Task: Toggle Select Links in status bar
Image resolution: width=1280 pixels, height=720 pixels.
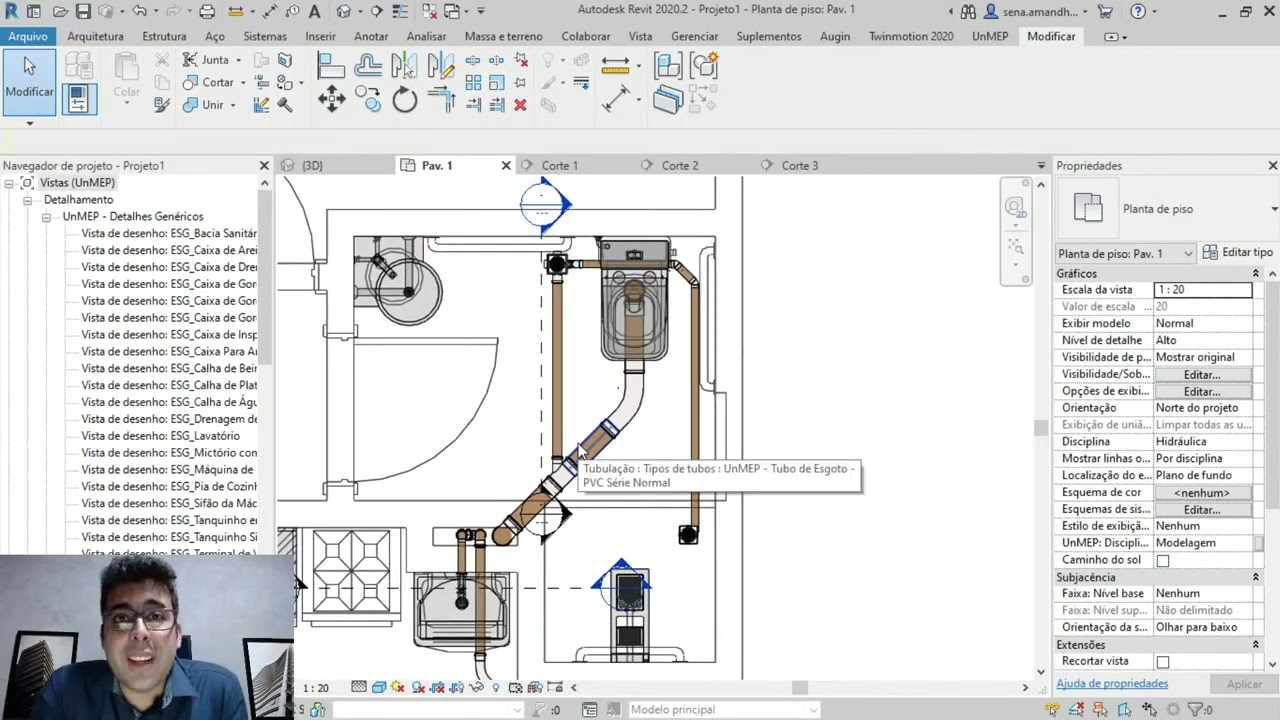Action: click(x=1052, y=709)
